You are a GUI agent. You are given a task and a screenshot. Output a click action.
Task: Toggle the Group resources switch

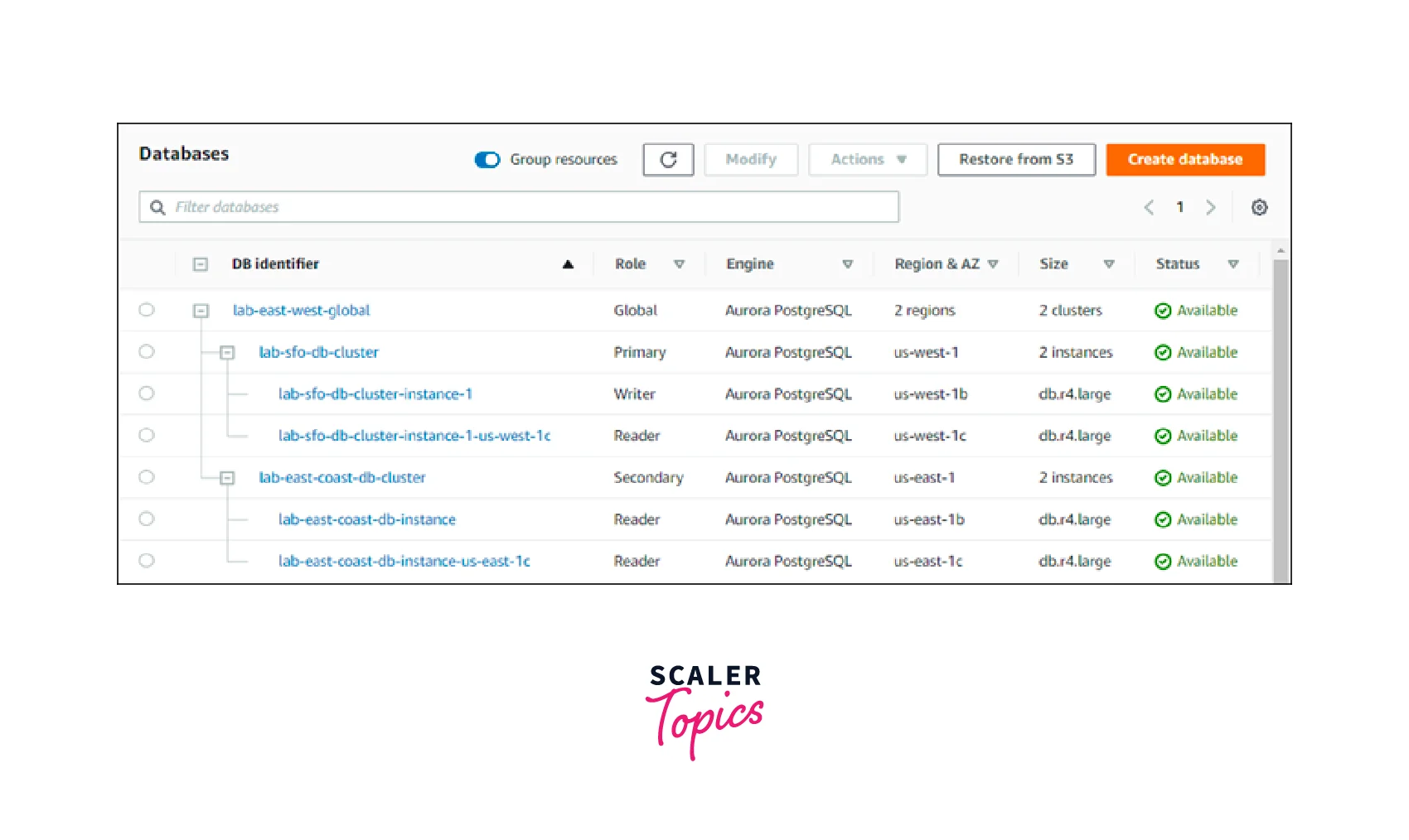click(487, 160)
